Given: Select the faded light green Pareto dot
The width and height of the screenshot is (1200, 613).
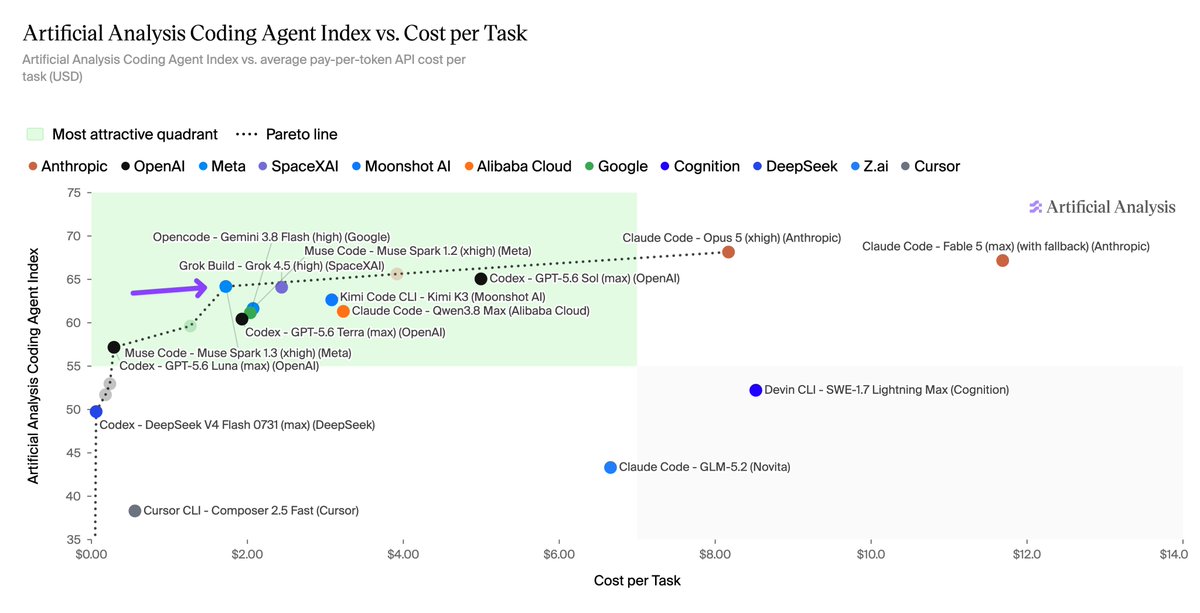Looking at the screenshot, I should click(x=190, y=325).
